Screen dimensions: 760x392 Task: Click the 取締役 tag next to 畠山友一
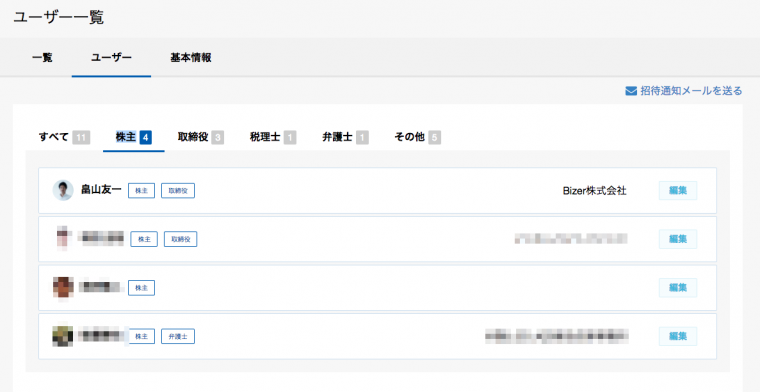click(178, 191)
